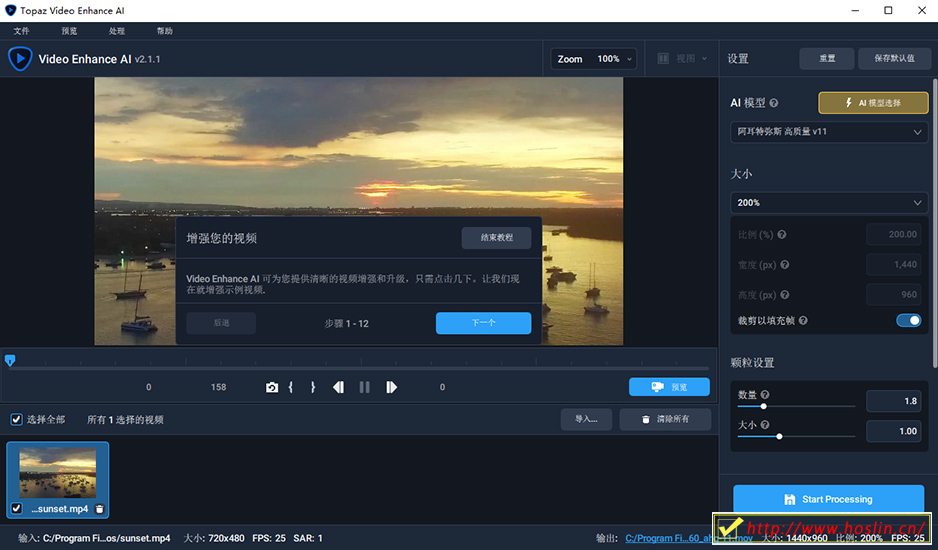The height and width of the screenshot is (550, 938).
Task: Open the 帮助 menu
Action: 165,31
